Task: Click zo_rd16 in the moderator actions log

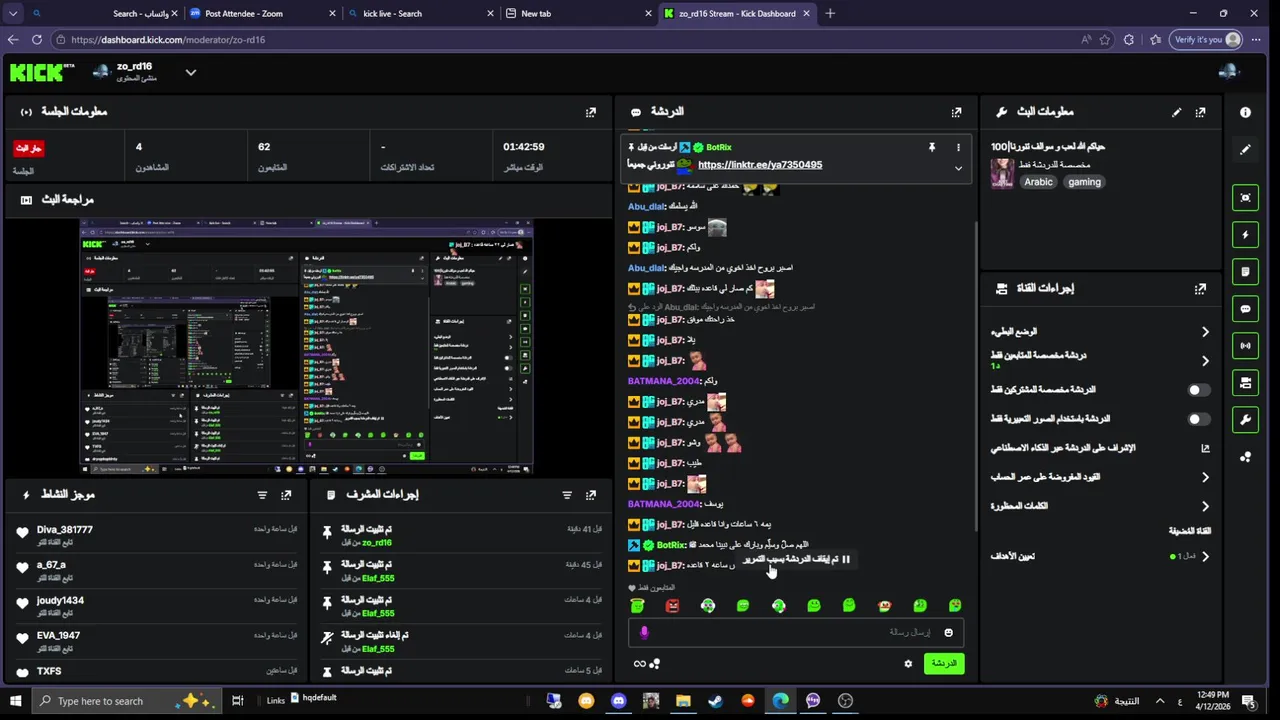Action: (x=377, y=543)
